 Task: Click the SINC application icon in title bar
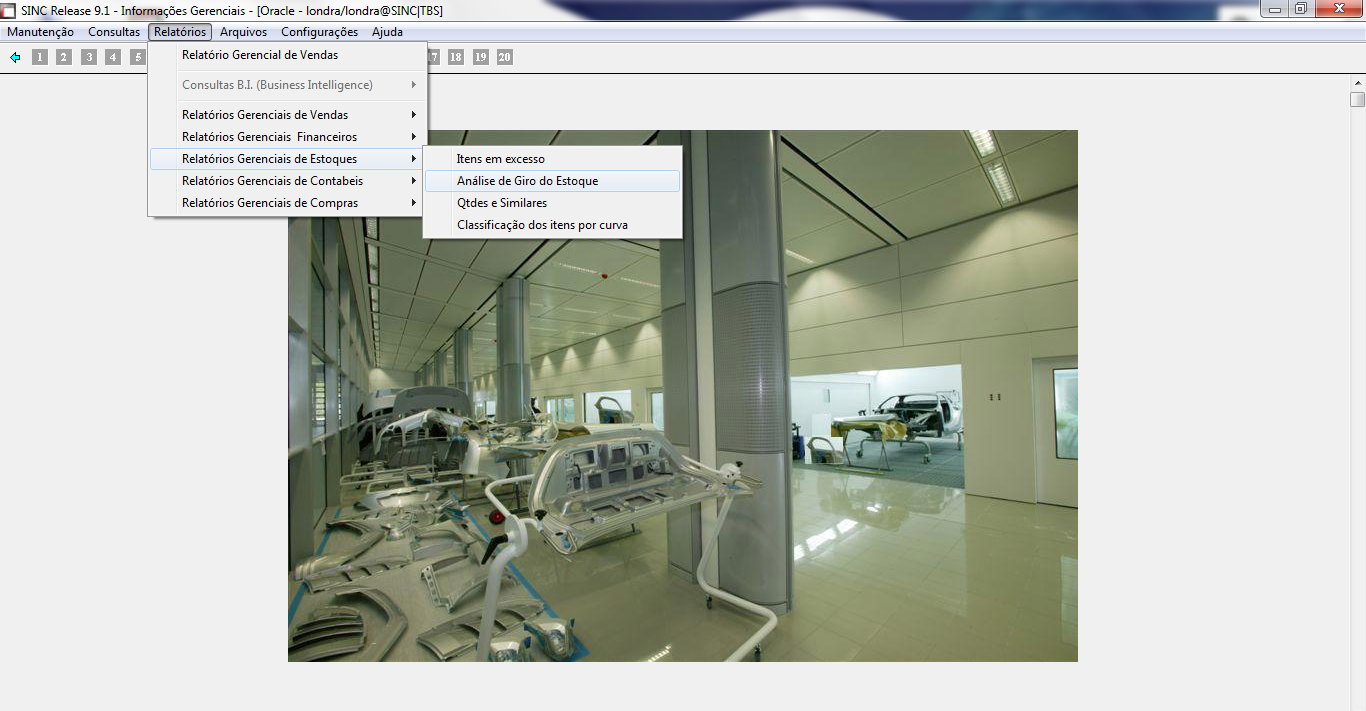[9, 10]
